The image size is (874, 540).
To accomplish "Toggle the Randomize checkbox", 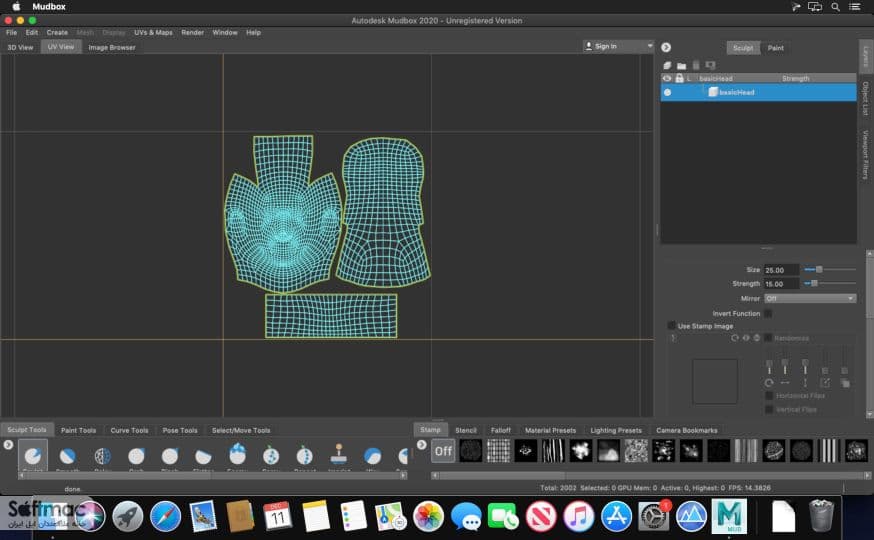I will (x=768, y=338).
